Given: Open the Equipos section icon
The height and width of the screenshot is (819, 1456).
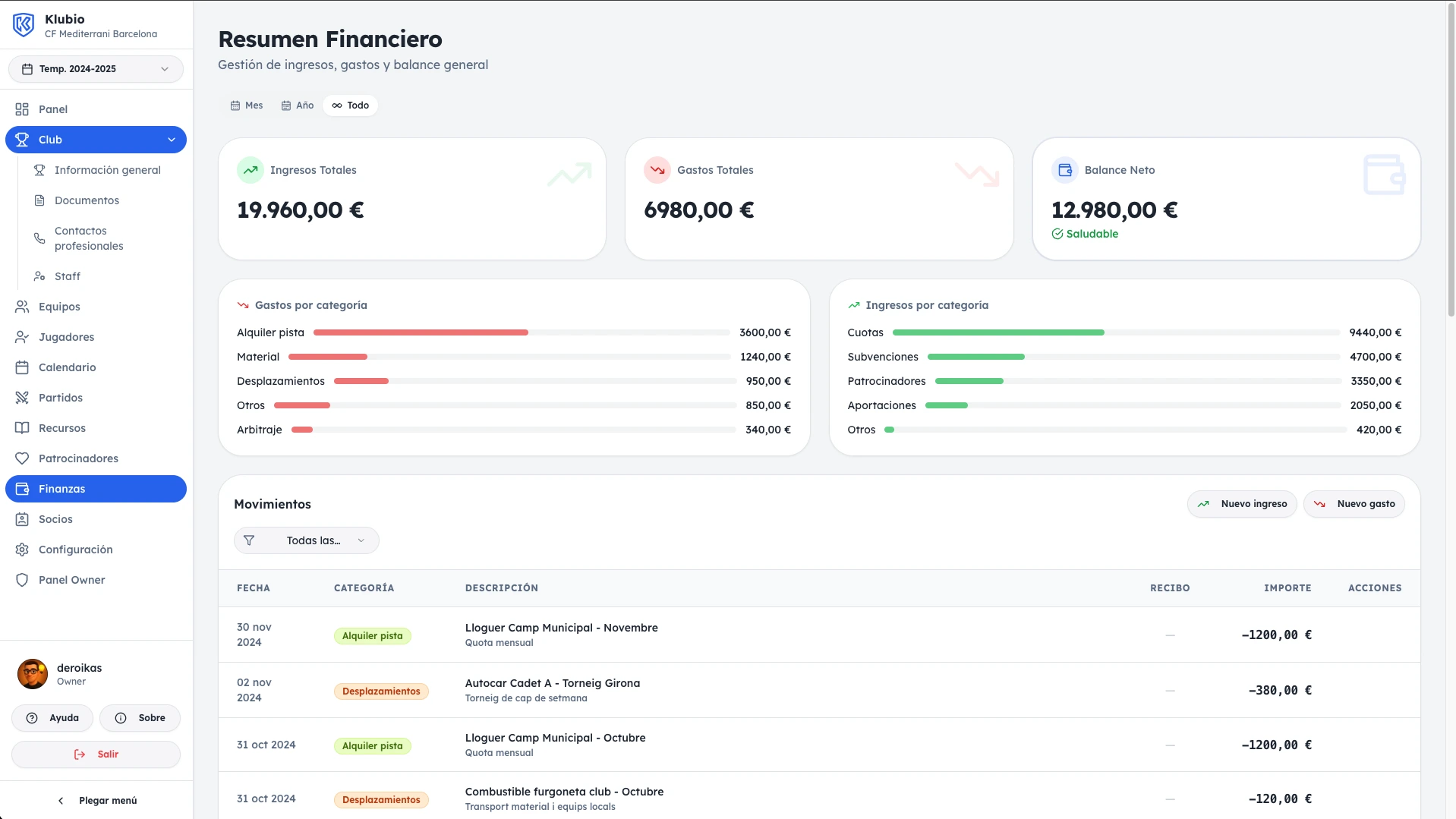Looking at the screenshot, I should coord(23,307).
